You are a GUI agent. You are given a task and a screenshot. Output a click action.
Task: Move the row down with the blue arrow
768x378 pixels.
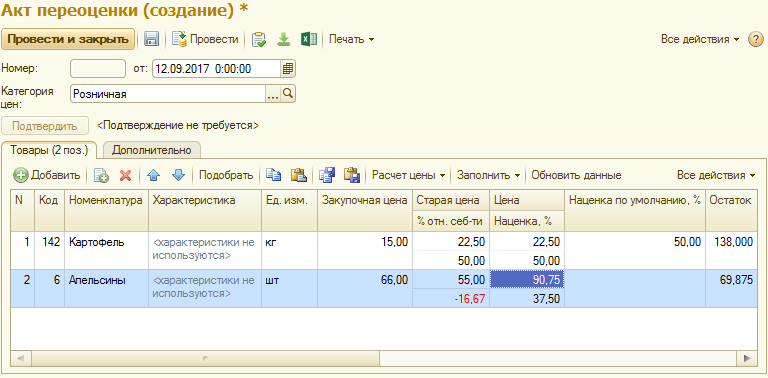[178, 175]
